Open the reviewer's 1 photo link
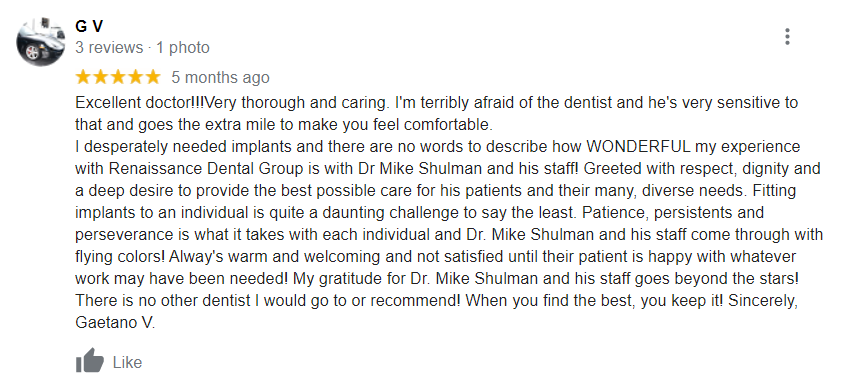This screenshot has height=392, width=851. click(x=183, y=48)
